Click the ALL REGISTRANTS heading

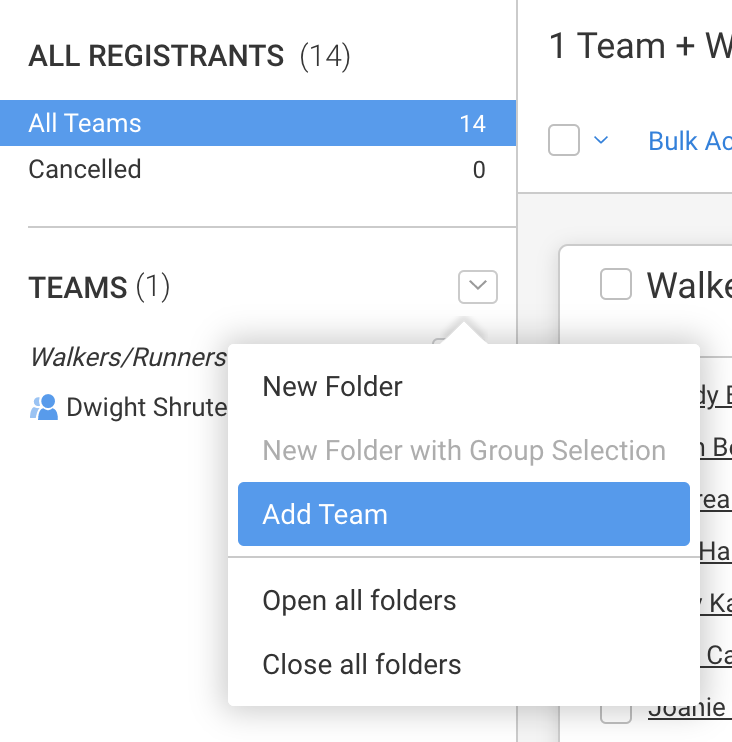[x=156, y=56]
